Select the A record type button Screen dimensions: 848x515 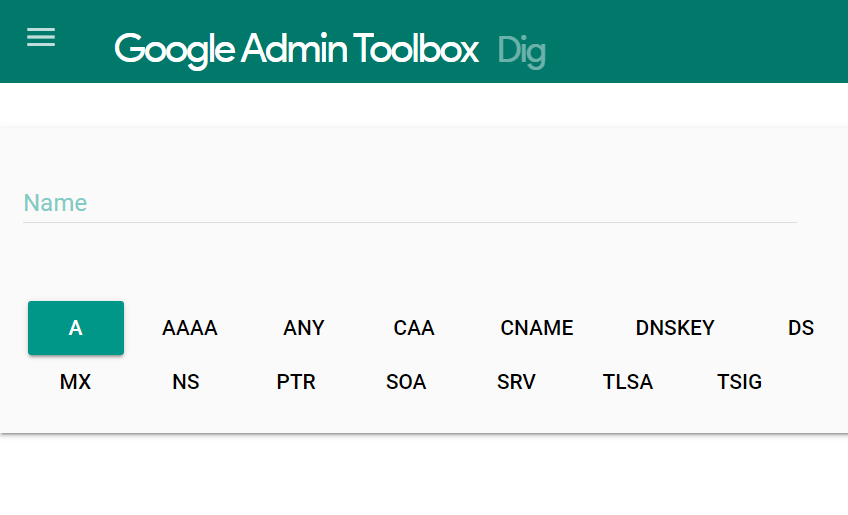pyautogui.click(x=76, y=328)
